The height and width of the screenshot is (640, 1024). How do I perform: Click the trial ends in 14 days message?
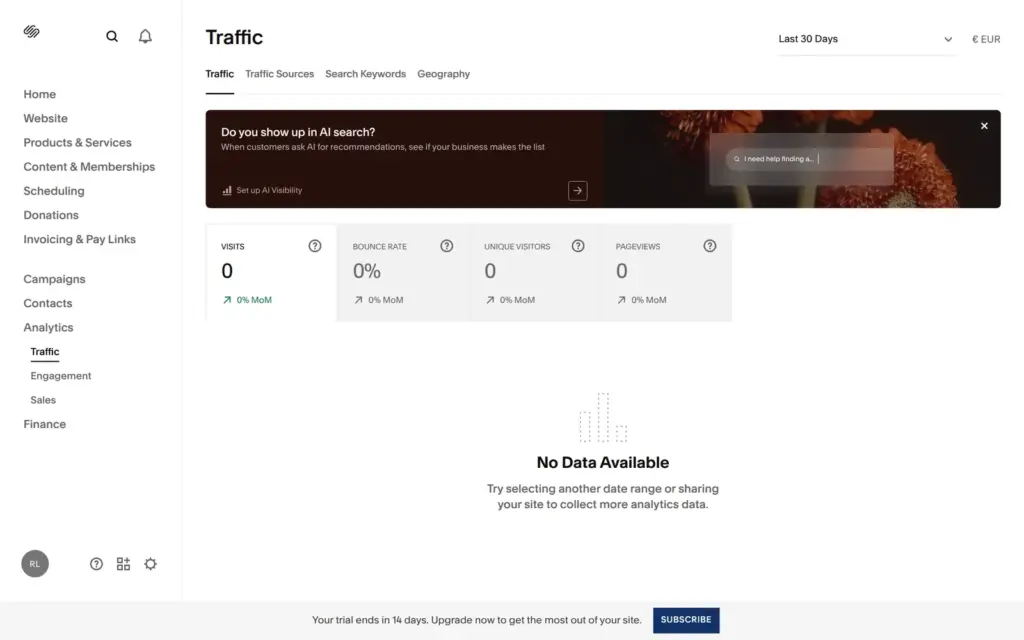[x=477, y=620]
